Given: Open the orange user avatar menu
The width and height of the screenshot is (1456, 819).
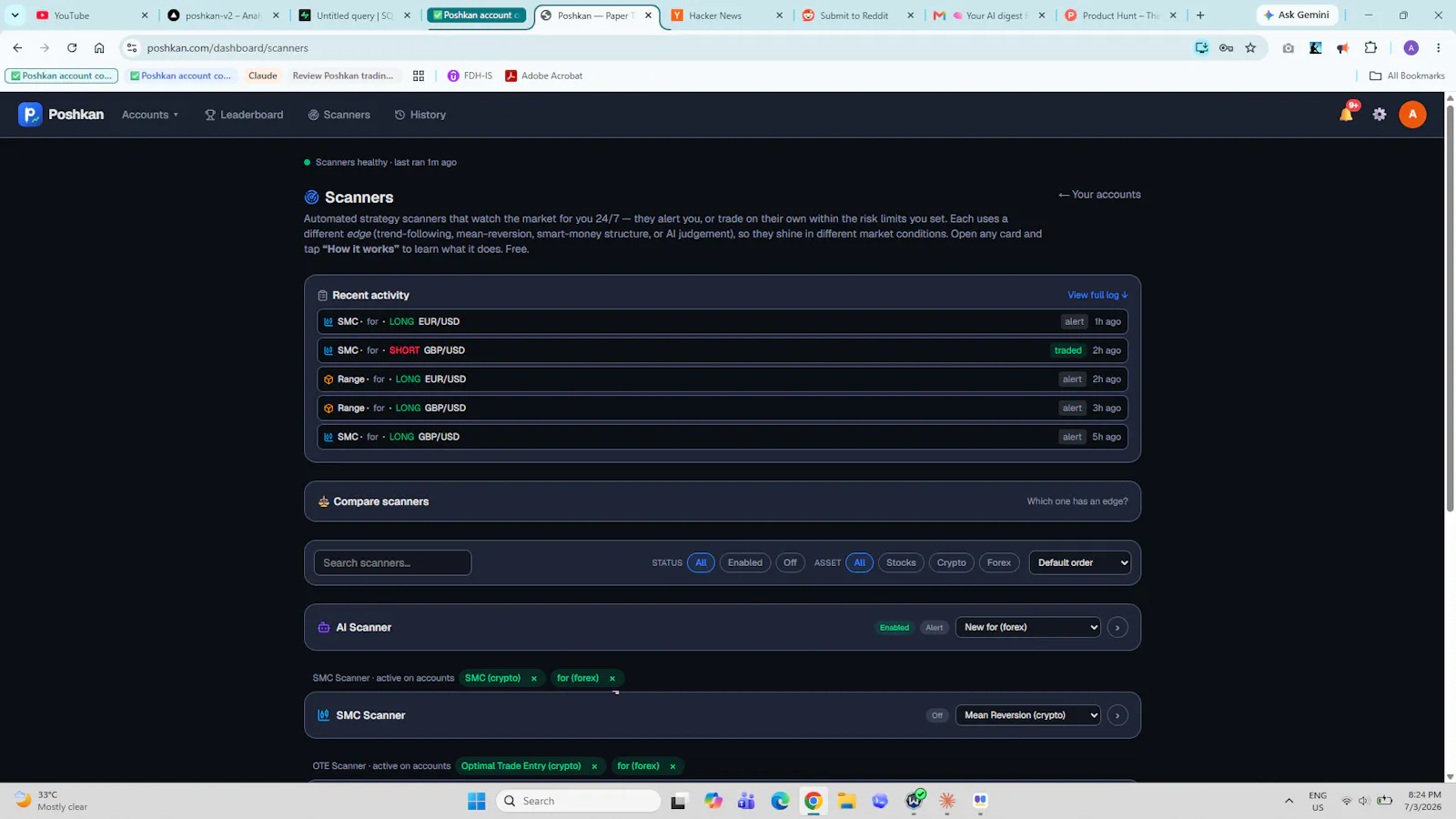Looking at the screenshot, I should (x=1412, y=115).
